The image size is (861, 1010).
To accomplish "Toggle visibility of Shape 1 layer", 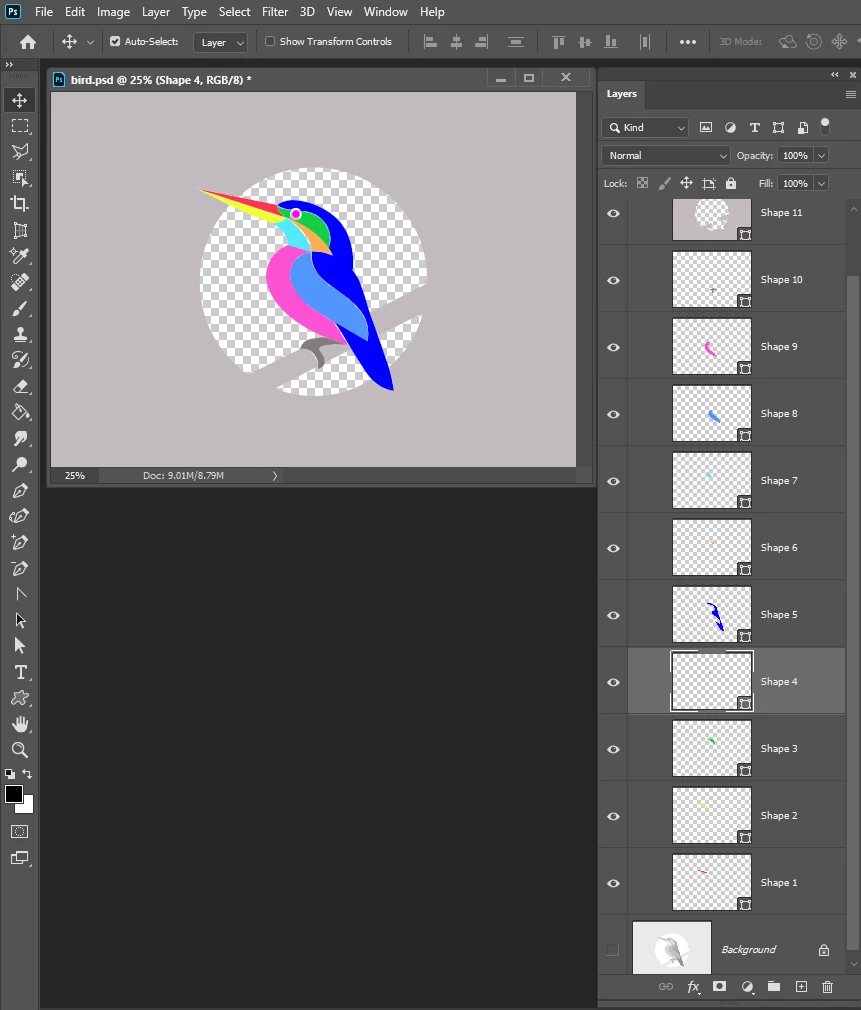I will pyautogui.click(x=613, y=883).
